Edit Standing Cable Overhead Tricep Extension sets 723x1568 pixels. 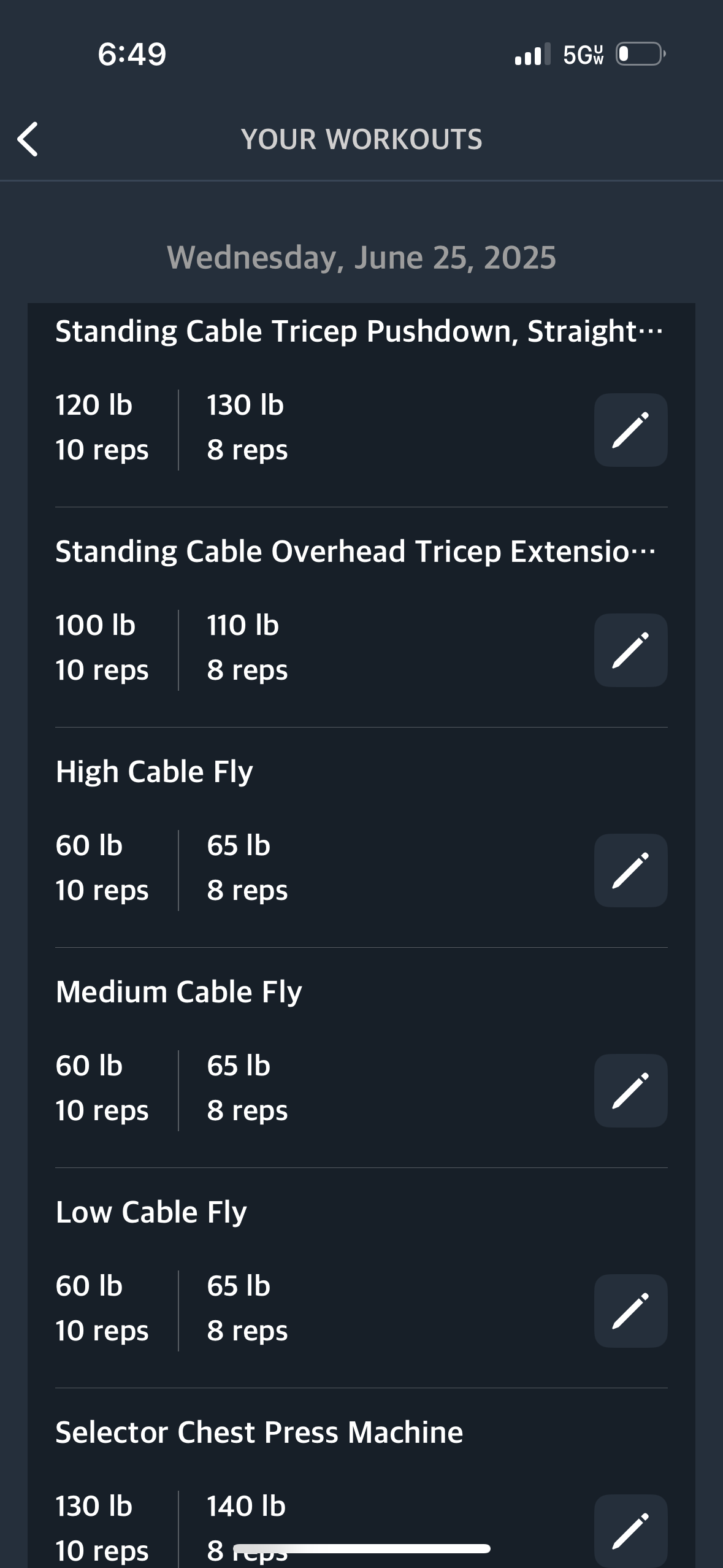click(x=630, y=650)
